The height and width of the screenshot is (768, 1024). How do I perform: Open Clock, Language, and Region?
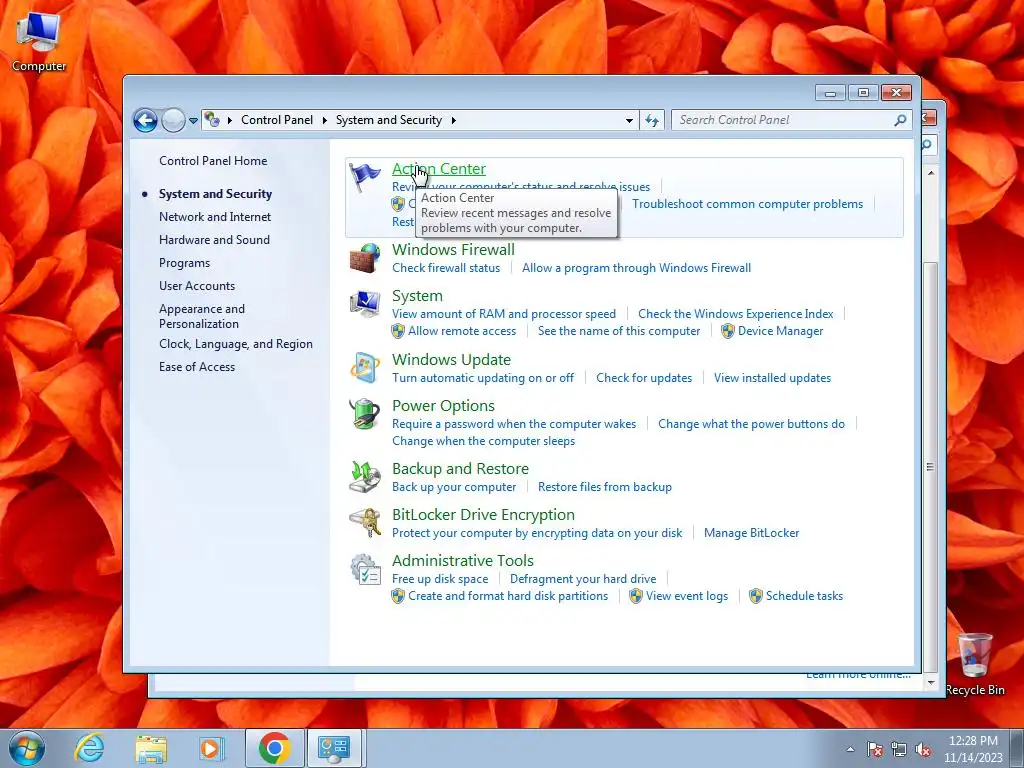[236, 344]
